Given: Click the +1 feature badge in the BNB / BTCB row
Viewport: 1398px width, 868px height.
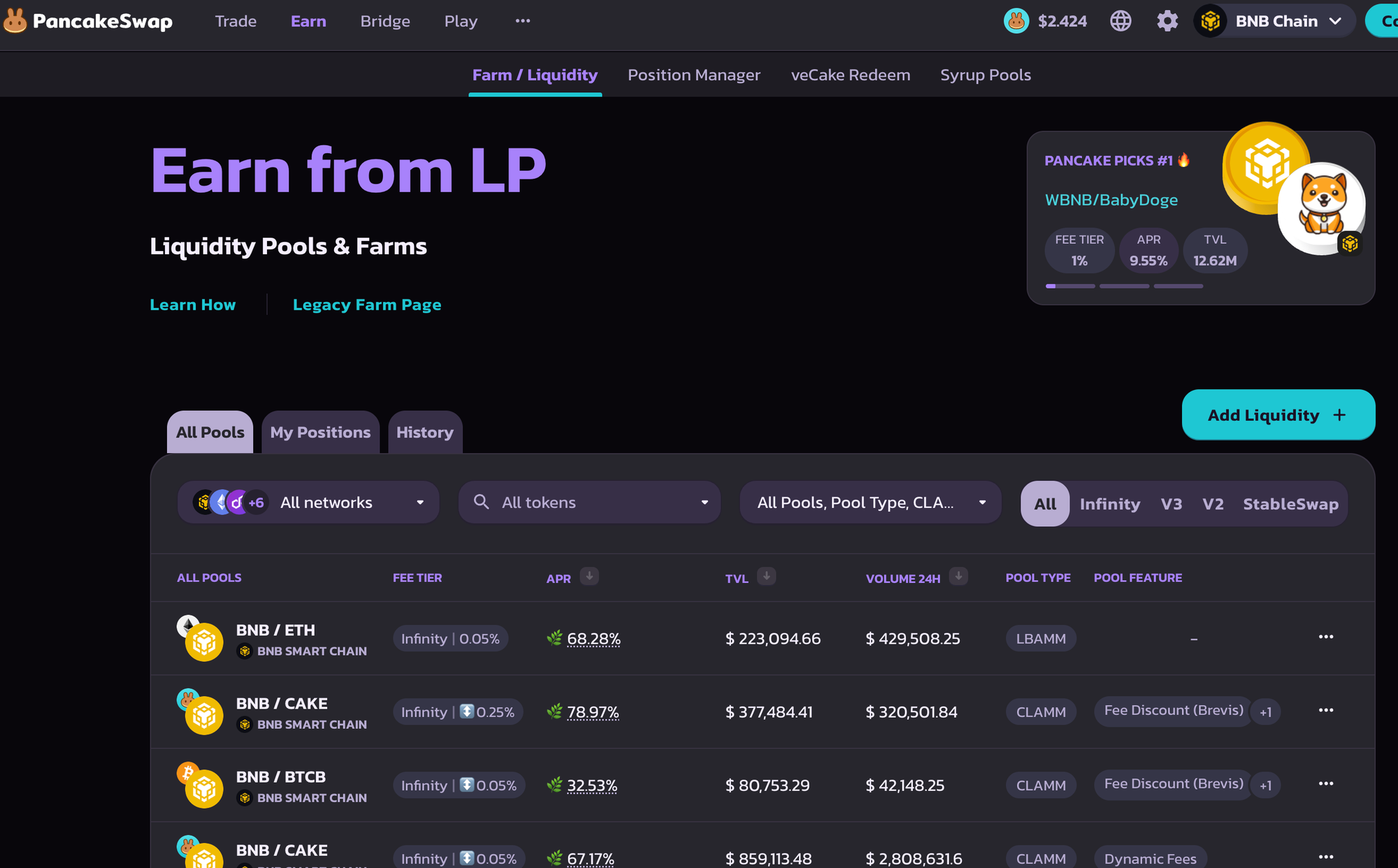Looking at the screenshot, I should (1265, 786).
